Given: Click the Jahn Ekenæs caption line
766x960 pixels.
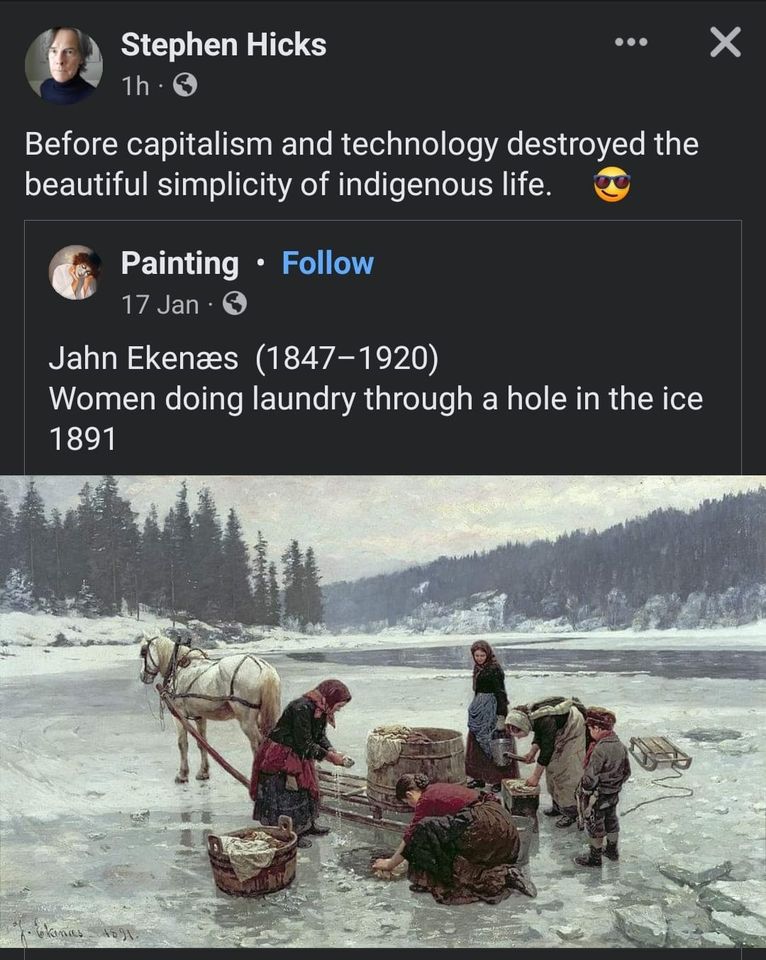Looking at the screenshot, I should 244,358.
